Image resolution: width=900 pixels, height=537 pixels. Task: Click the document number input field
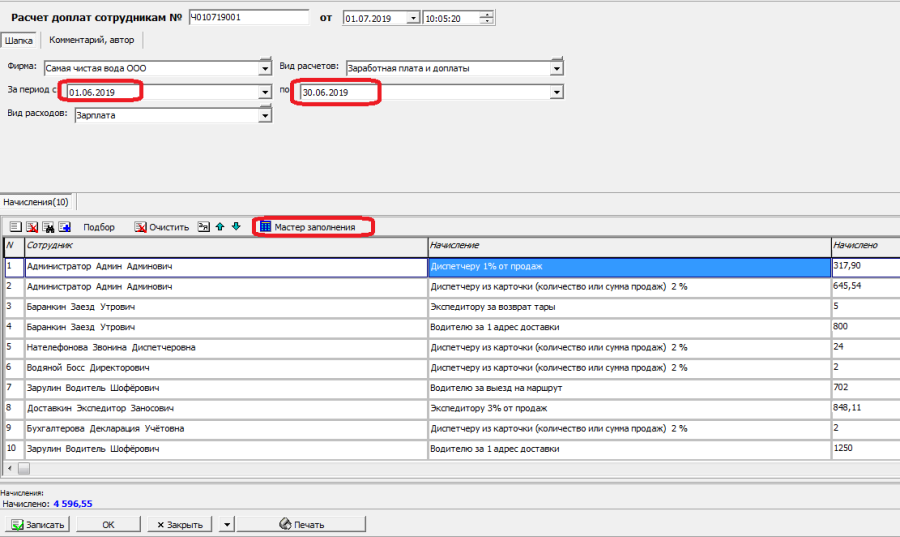[x=248, y=18]
